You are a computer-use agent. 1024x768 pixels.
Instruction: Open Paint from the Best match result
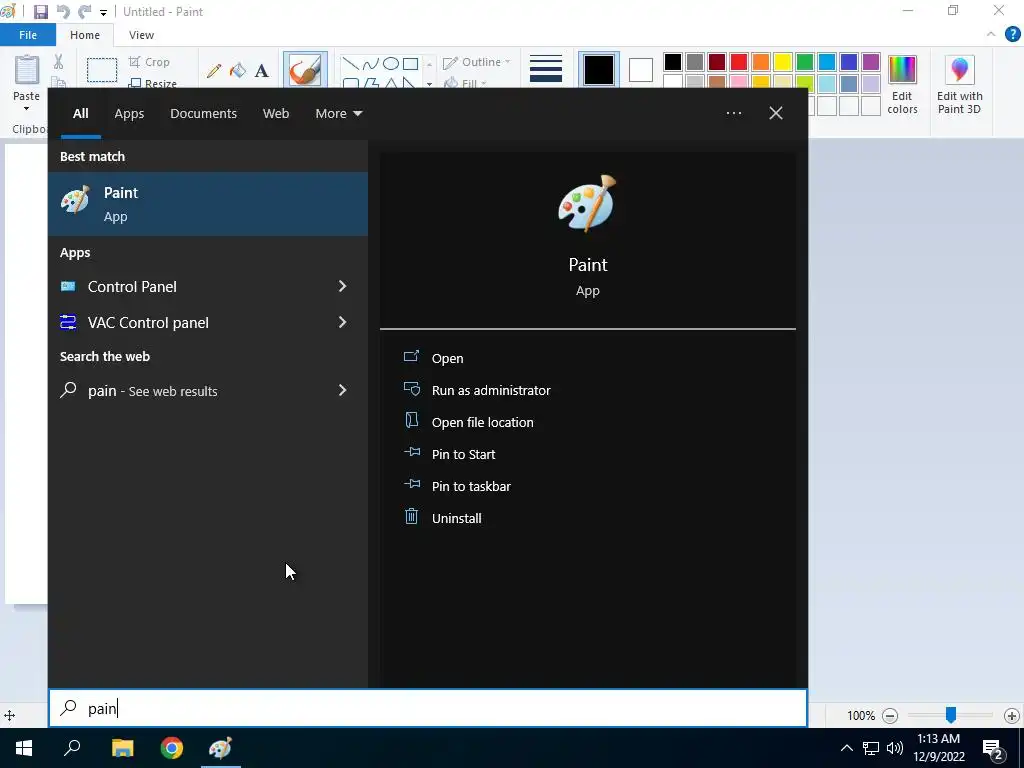click(208, 204)
